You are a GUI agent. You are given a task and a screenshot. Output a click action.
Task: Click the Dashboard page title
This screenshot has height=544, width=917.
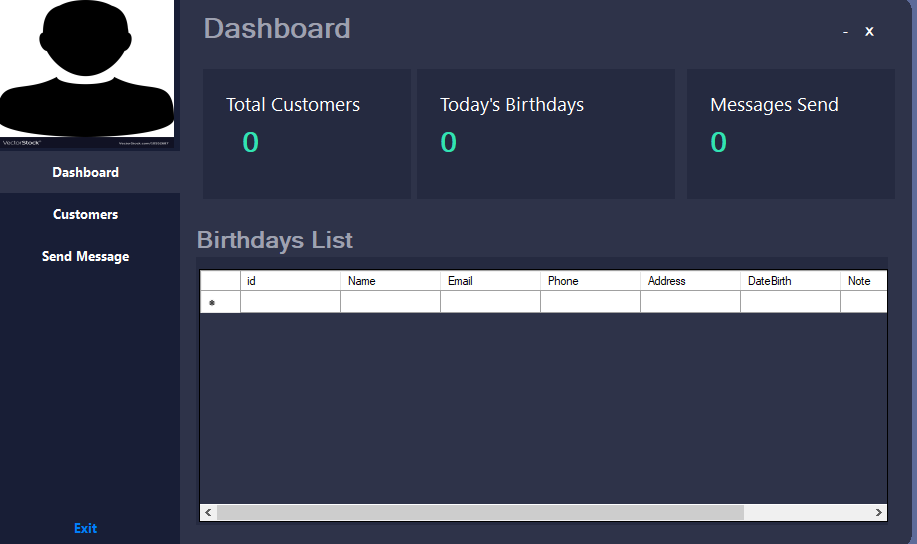(x=277, y=29)
